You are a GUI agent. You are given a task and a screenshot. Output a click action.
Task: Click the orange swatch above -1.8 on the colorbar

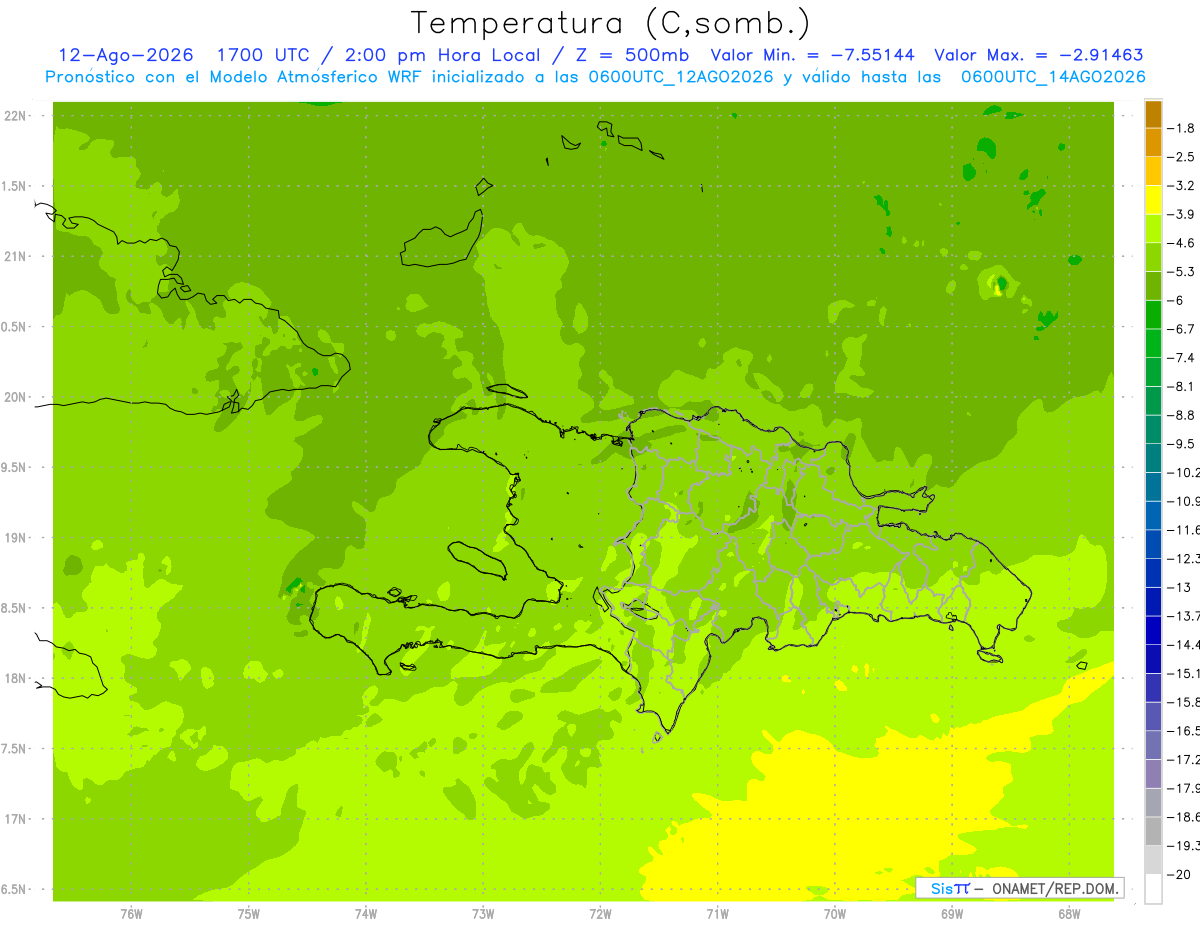1153,114
